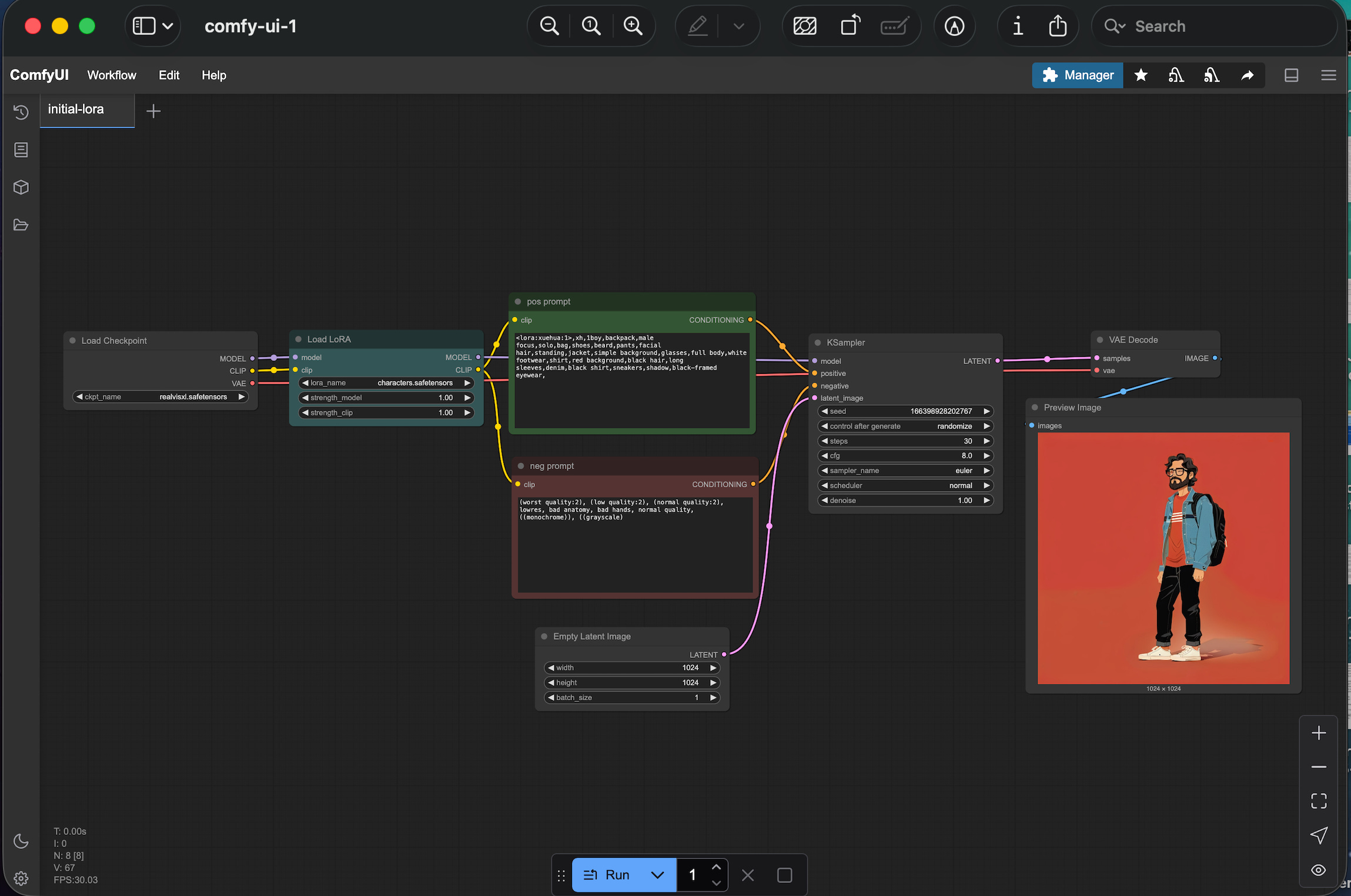Adjust the cfg value slider
This screenshot has width=1351, height=896.
coord(905,456)
